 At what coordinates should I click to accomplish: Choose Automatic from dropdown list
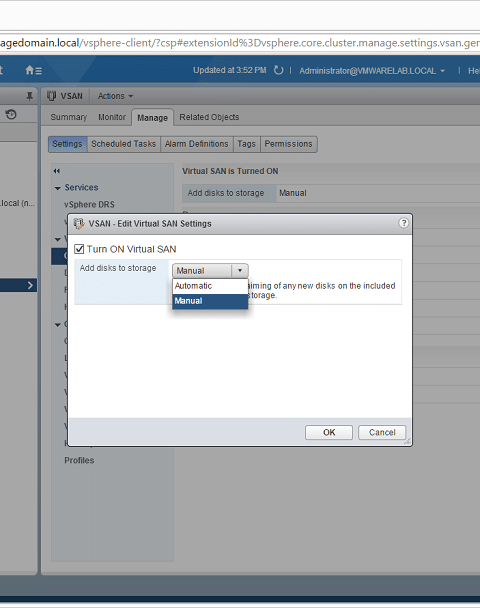210,286
